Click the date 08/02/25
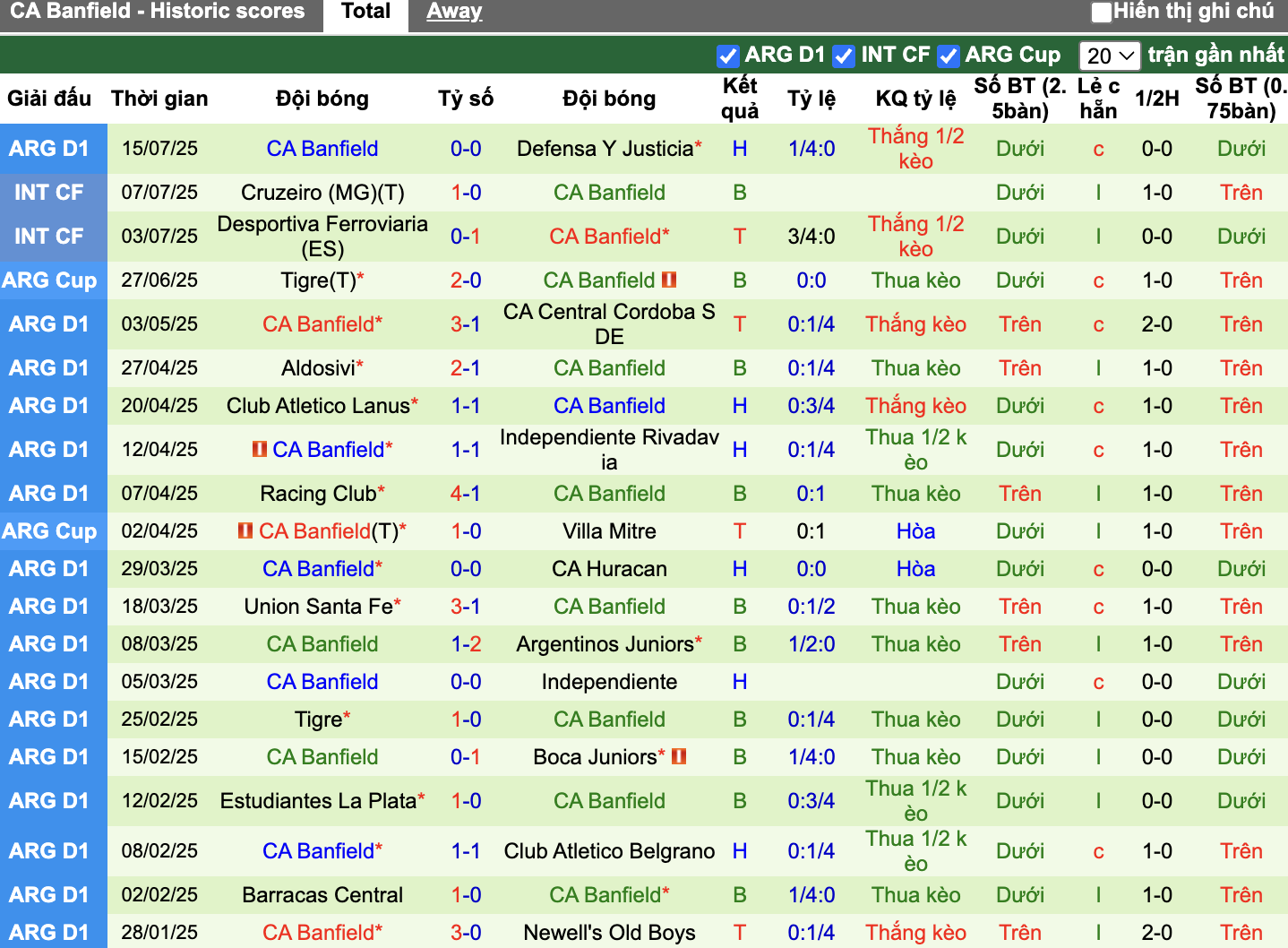Screen dimensions: 1288x948 [159, 851]
